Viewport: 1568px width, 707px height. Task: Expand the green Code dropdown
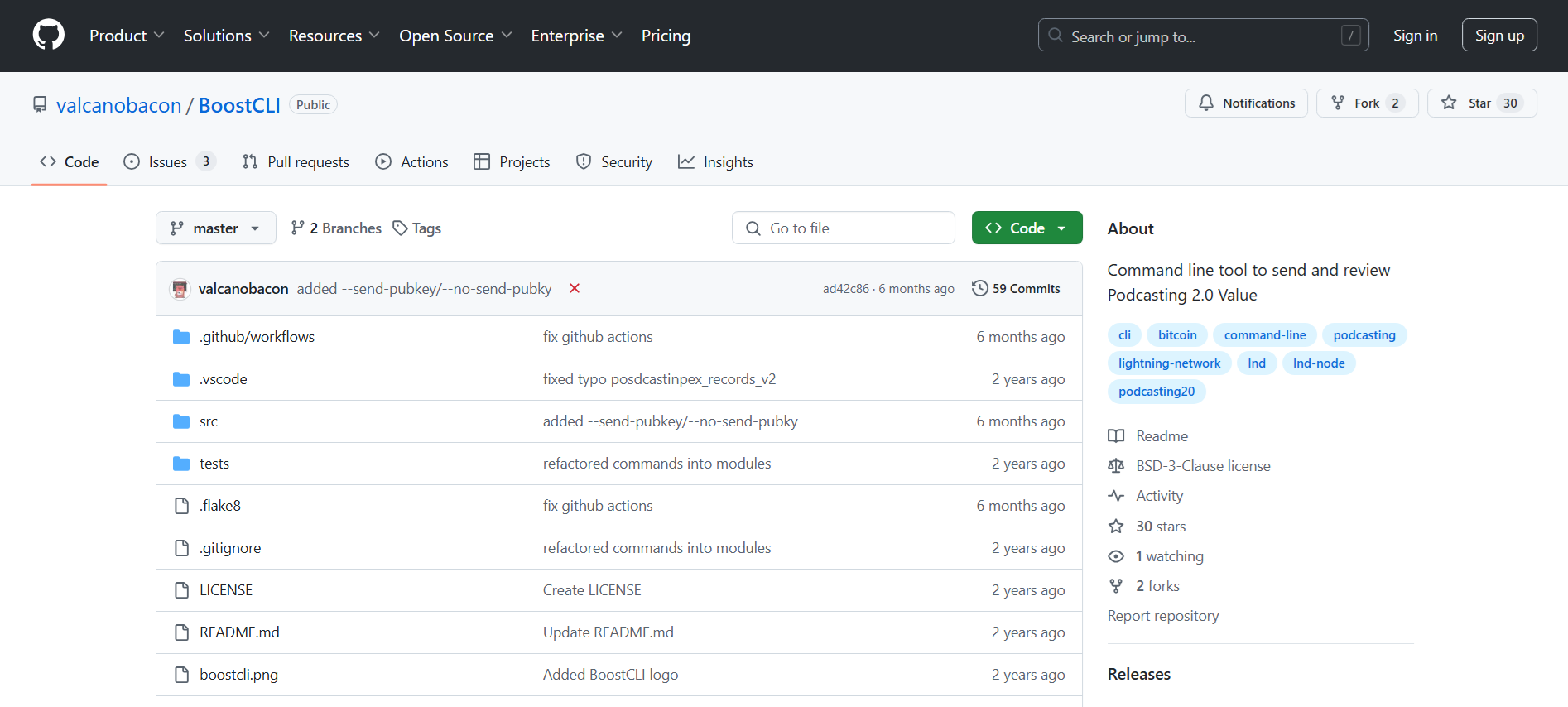pos(1027,228)
